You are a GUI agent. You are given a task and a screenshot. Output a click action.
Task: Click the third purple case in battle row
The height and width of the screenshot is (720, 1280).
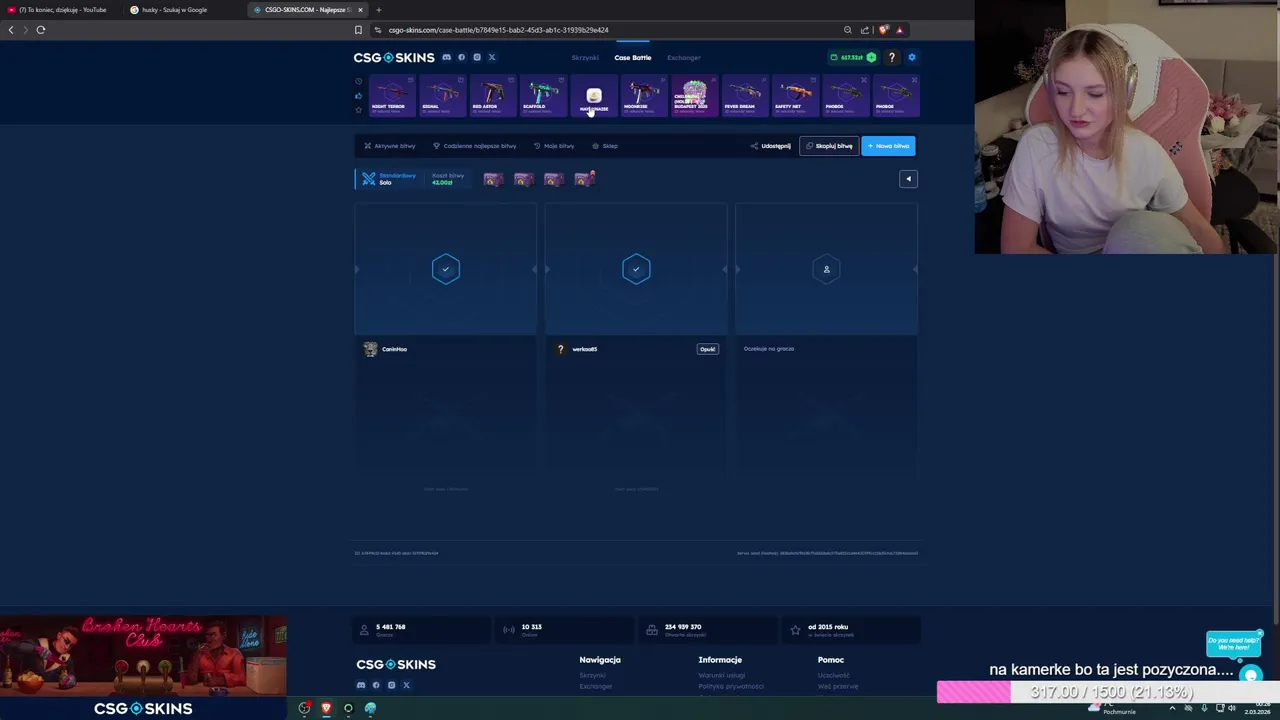coord(553,179)
